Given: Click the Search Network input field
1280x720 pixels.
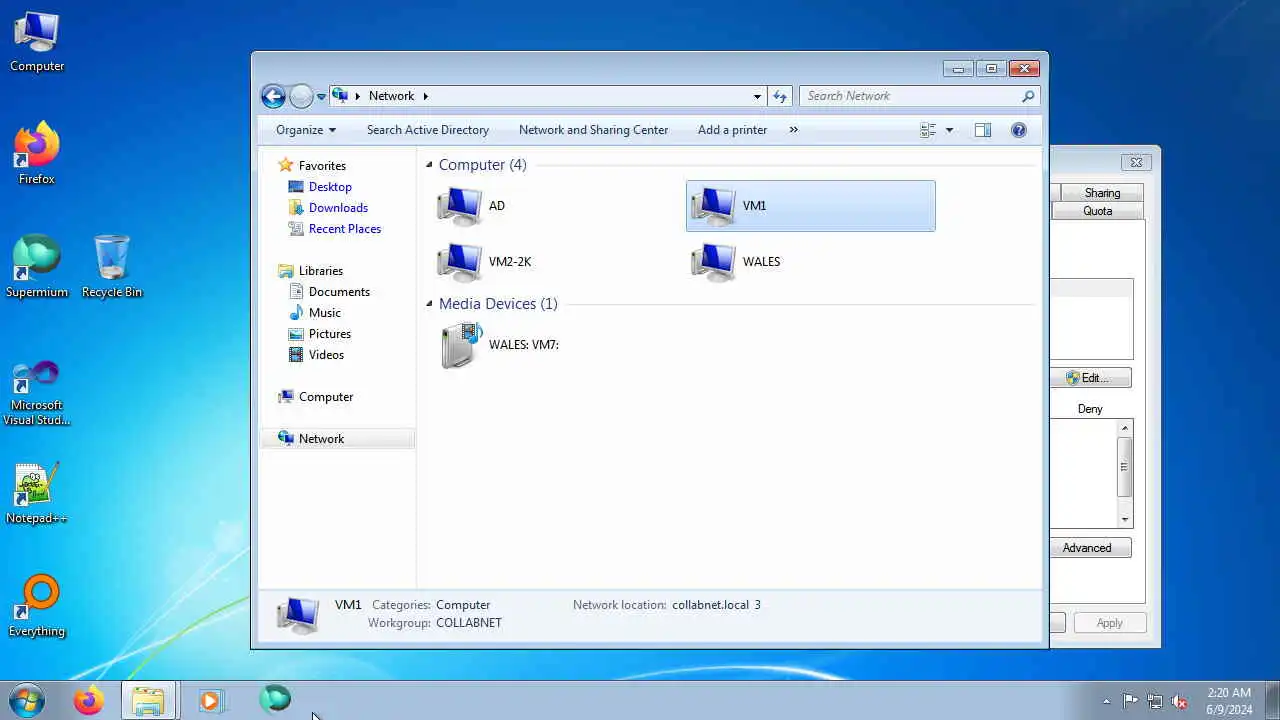Looking at the screenshot, I should [910, 96].
